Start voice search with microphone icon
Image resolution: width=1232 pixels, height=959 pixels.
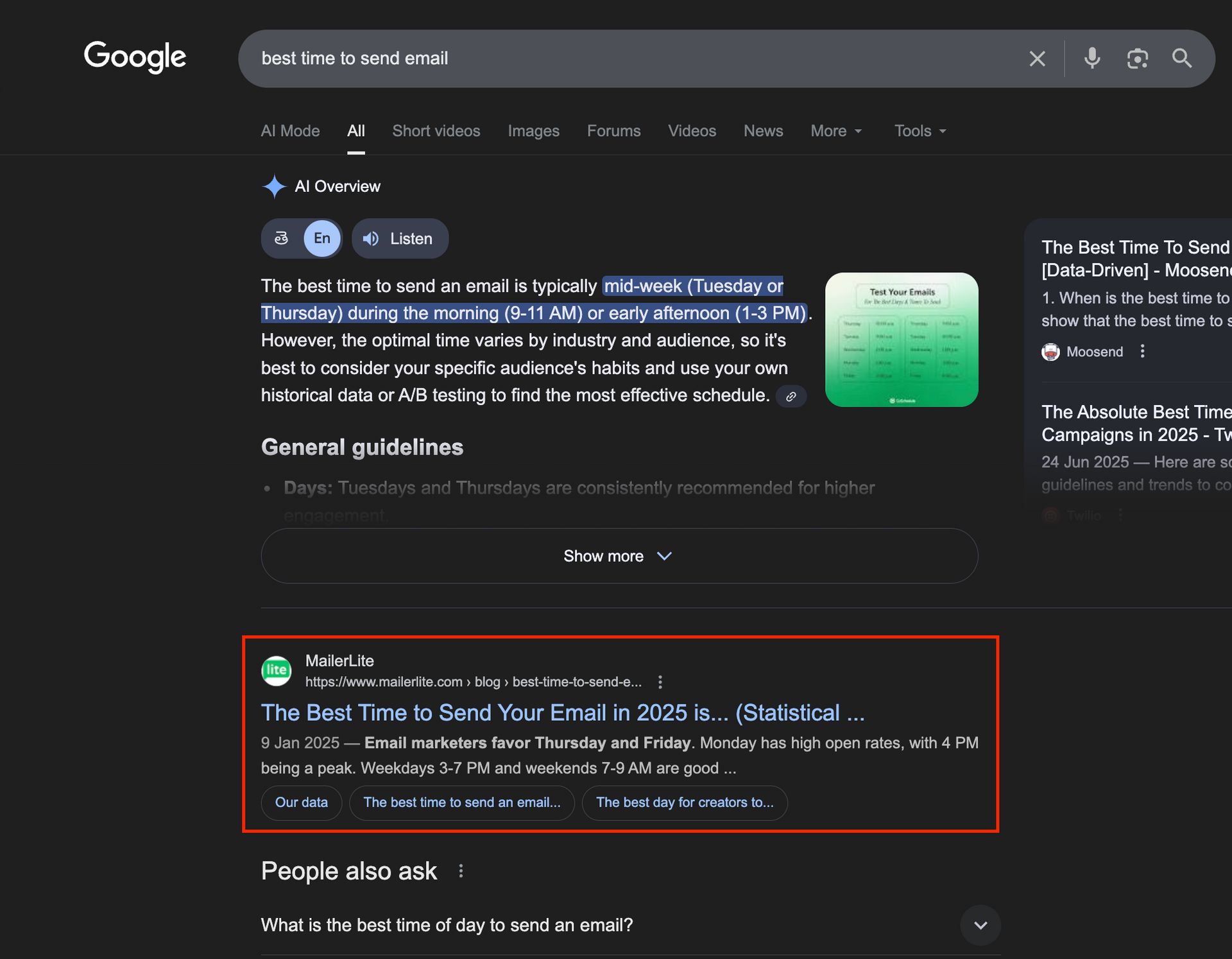point(1092,58)
